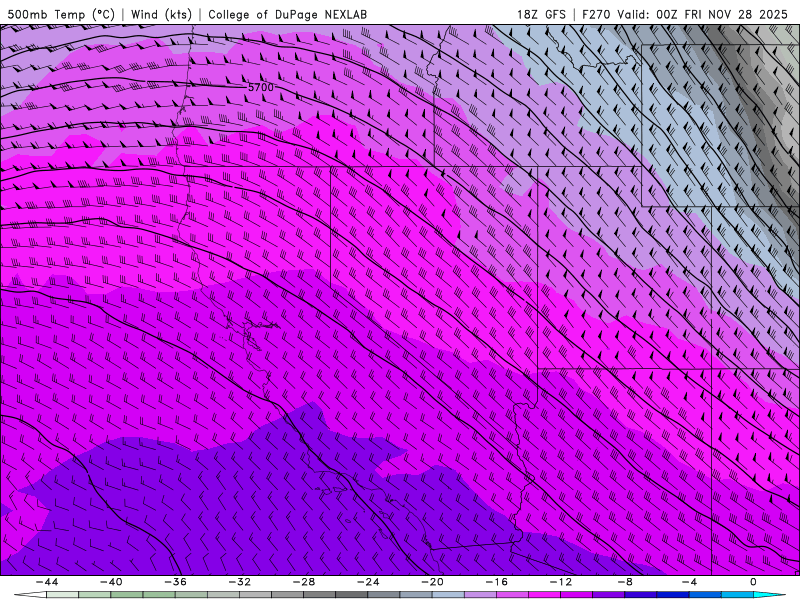Select the '-12' colorbar scale label

pos(561,582)
